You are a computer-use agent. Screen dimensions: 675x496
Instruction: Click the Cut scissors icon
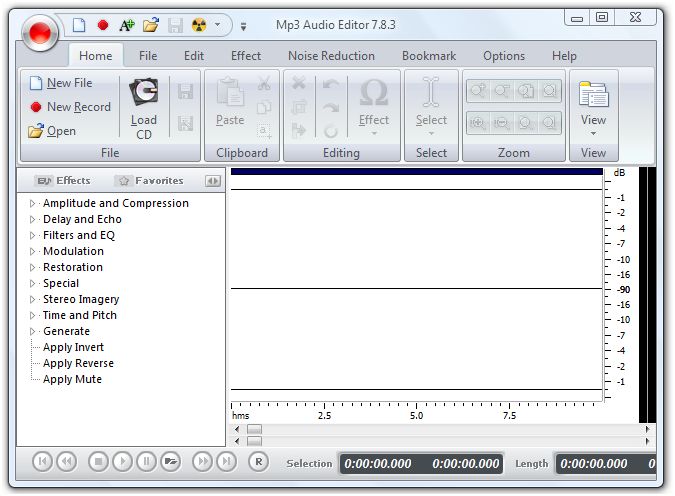pos(264,84)
